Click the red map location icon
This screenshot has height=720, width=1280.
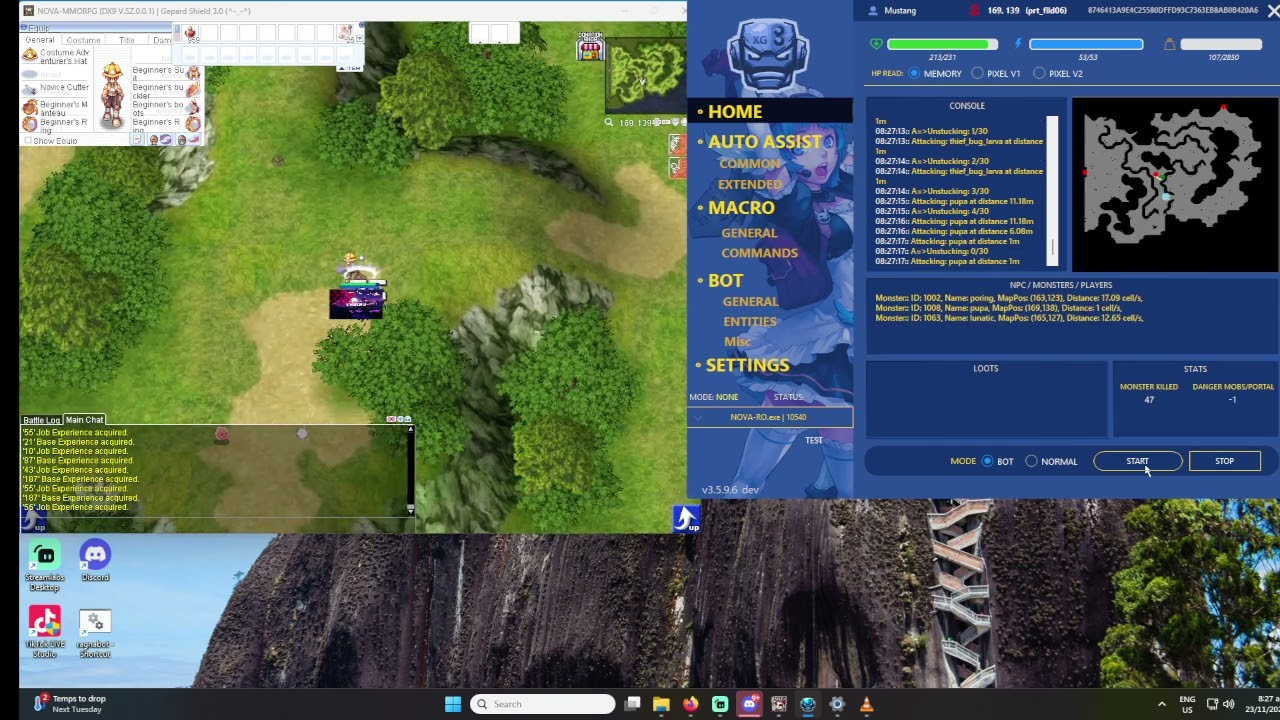(x=975, y=10)
